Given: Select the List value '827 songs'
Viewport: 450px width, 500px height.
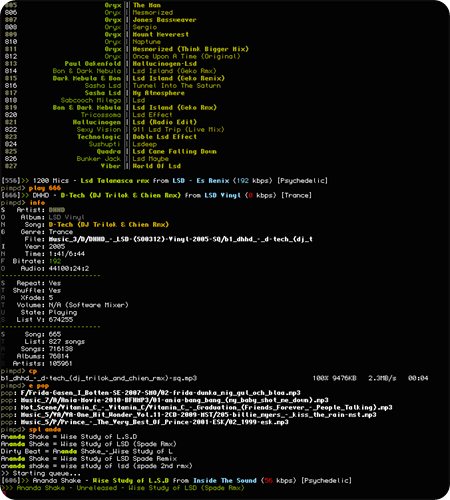Looking at the screenshot, I should [67, 342].
